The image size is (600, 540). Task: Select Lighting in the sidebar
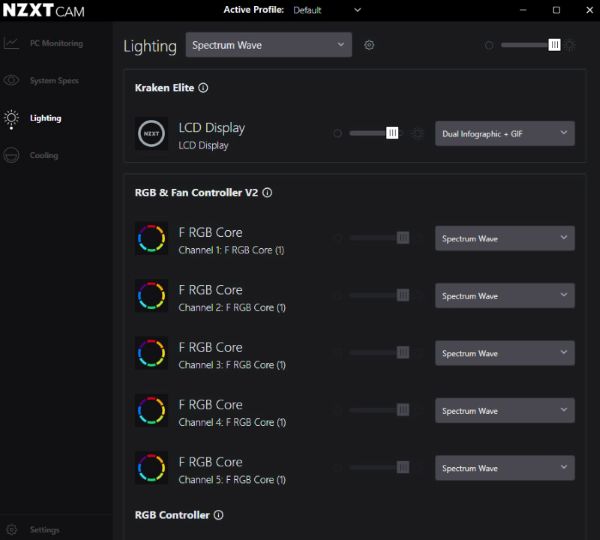(x=46, y=118)
